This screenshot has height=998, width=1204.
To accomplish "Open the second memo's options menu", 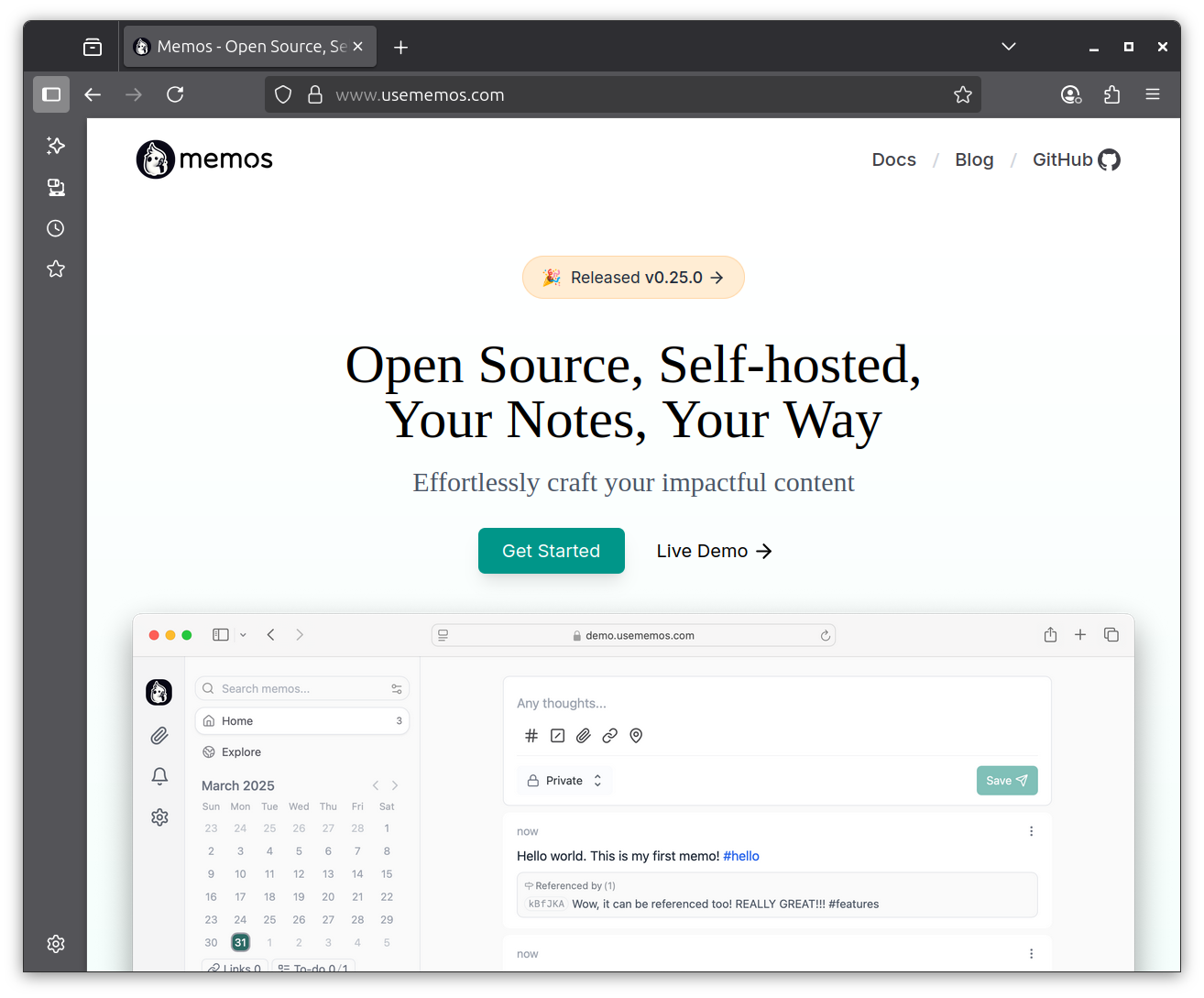I will tap(1031, 954).
